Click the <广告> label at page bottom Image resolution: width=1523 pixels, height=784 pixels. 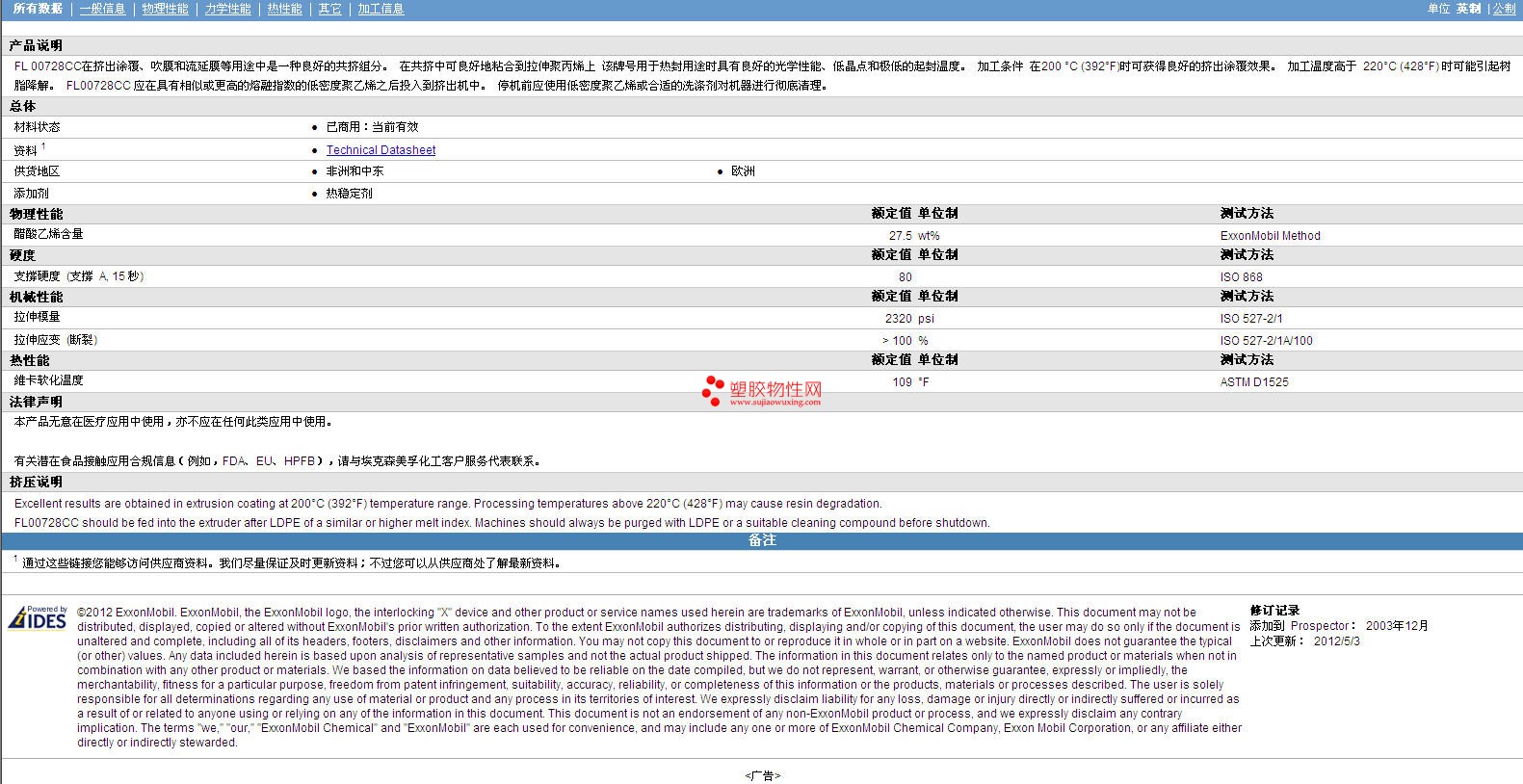[762, 776]
